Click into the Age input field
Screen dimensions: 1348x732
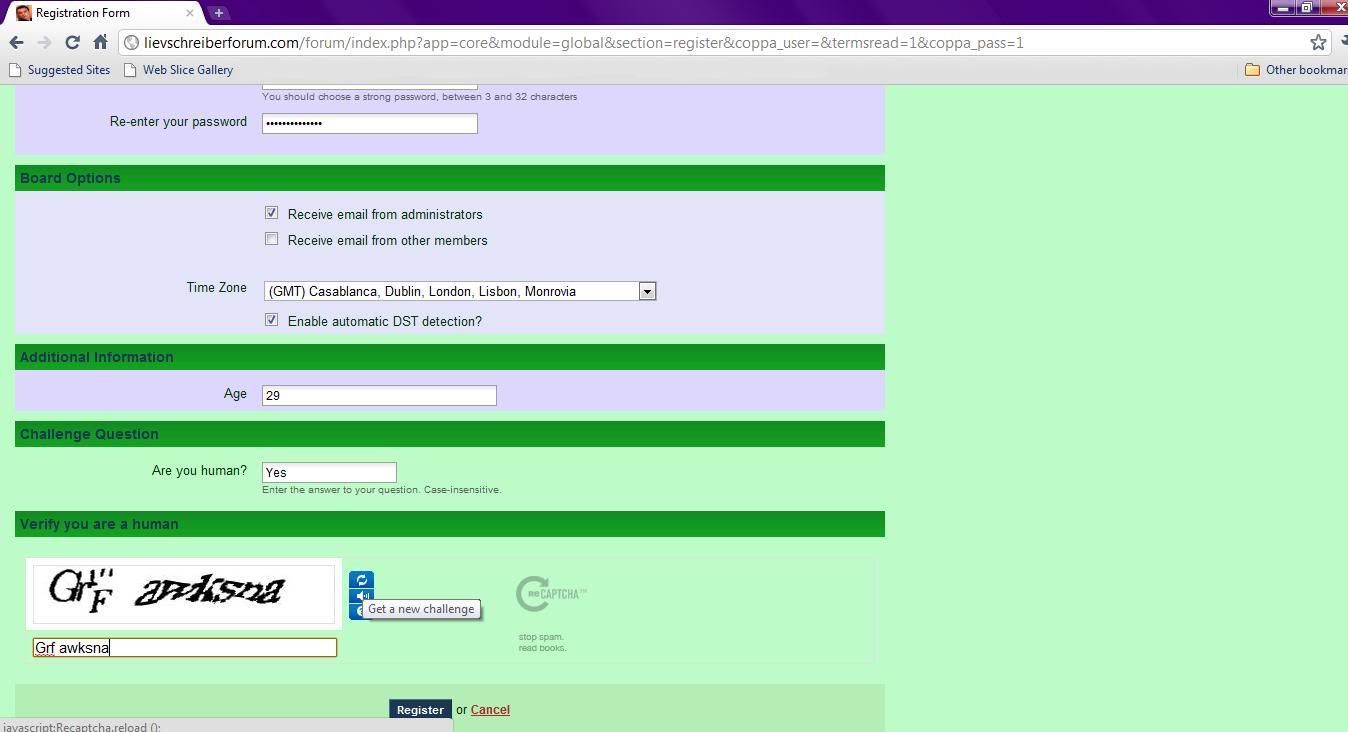coord(379,395)
